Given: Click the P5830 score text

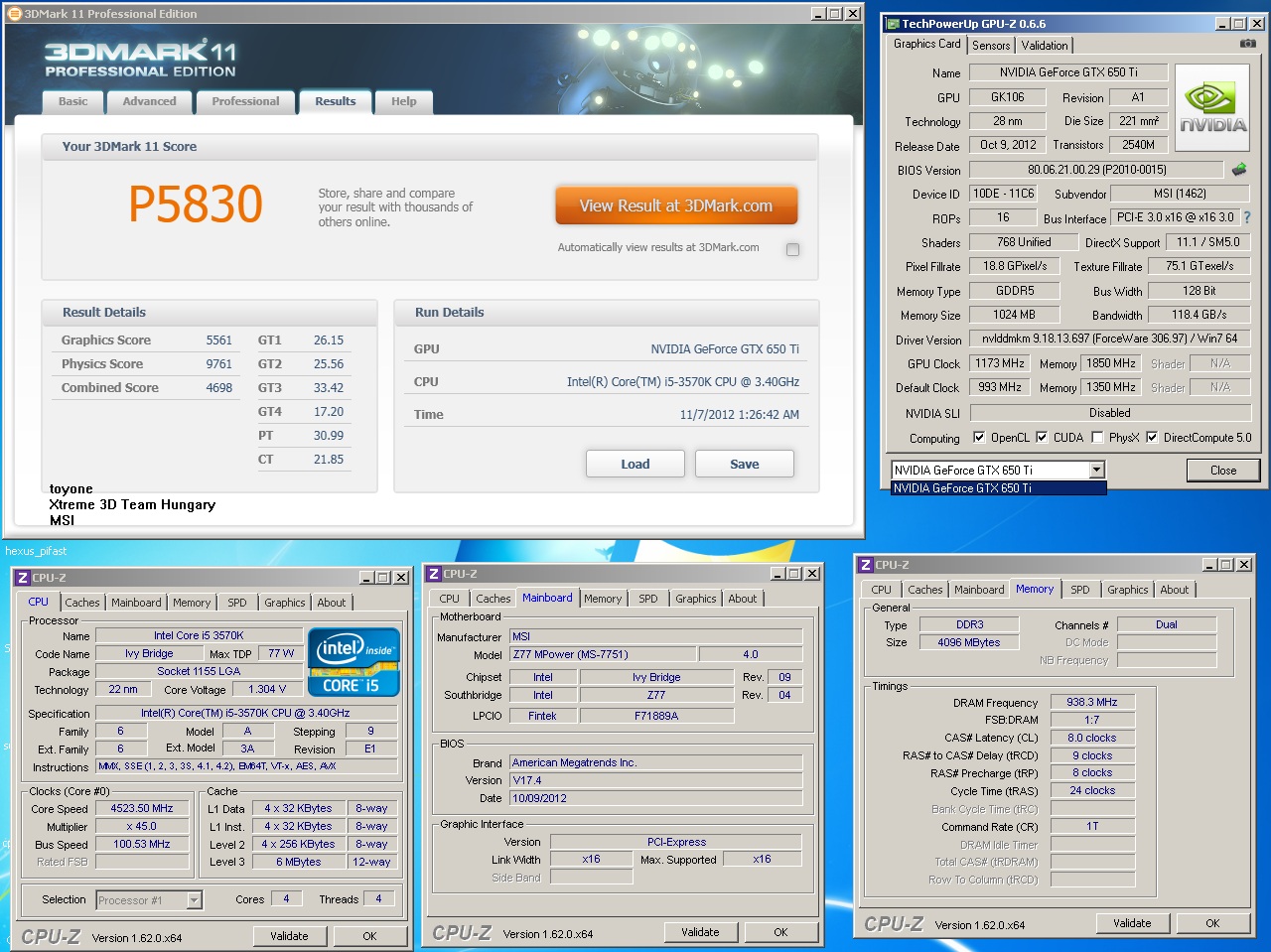Looking at the screenshot, I should [x=196, y=204].
